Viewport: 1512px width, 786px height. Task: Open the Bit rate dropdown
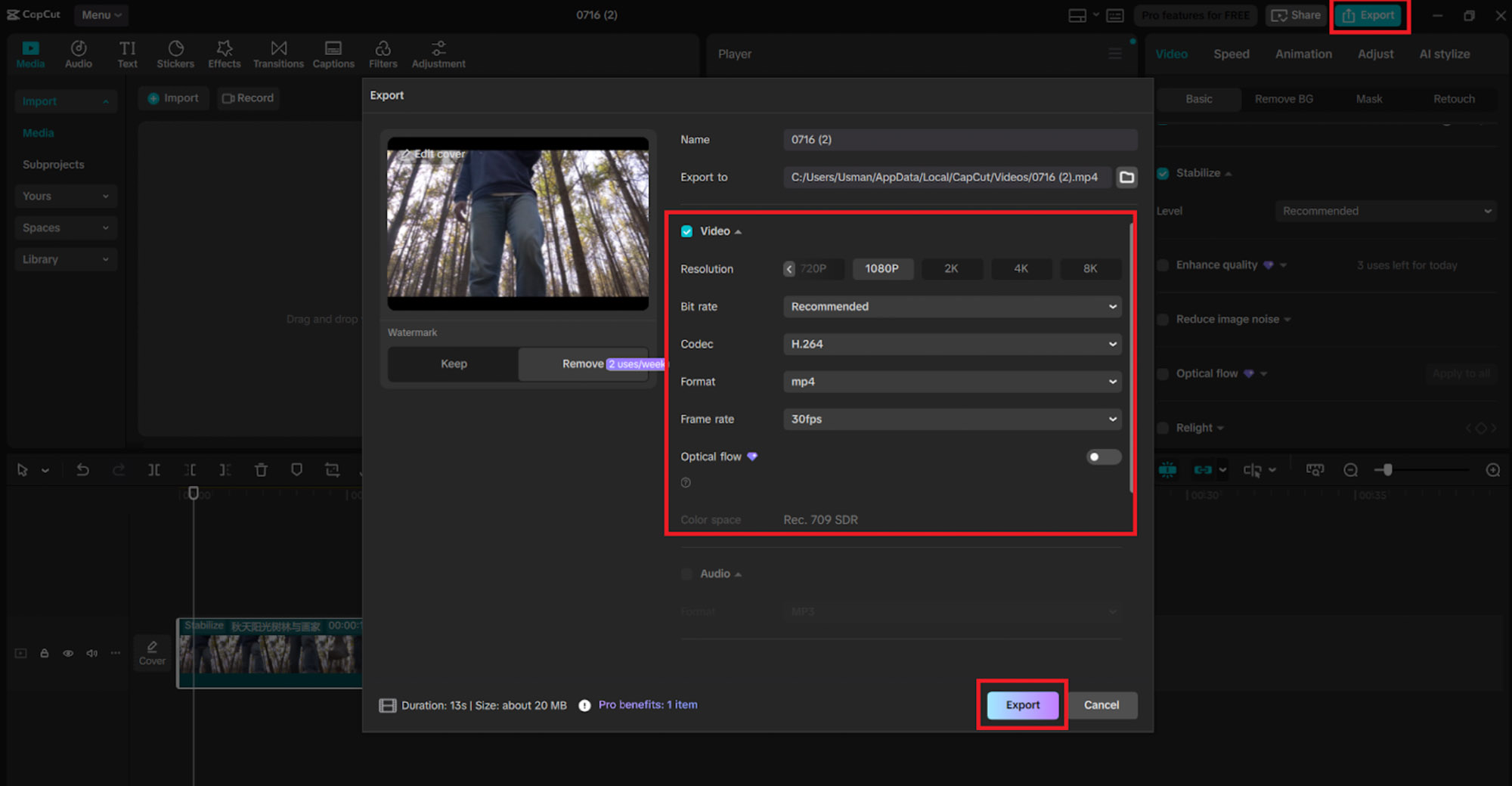pyautogui.click(x=953, y=306)
